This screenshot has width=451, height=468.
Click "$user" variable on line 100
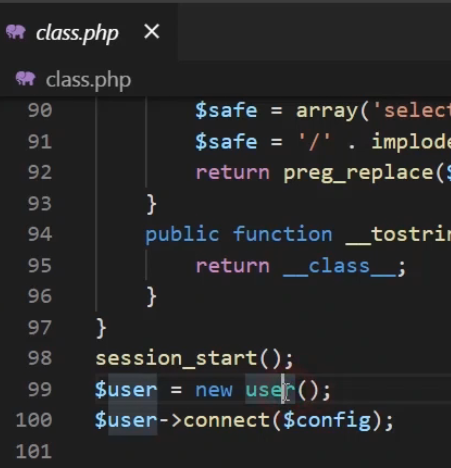point(126,420)
